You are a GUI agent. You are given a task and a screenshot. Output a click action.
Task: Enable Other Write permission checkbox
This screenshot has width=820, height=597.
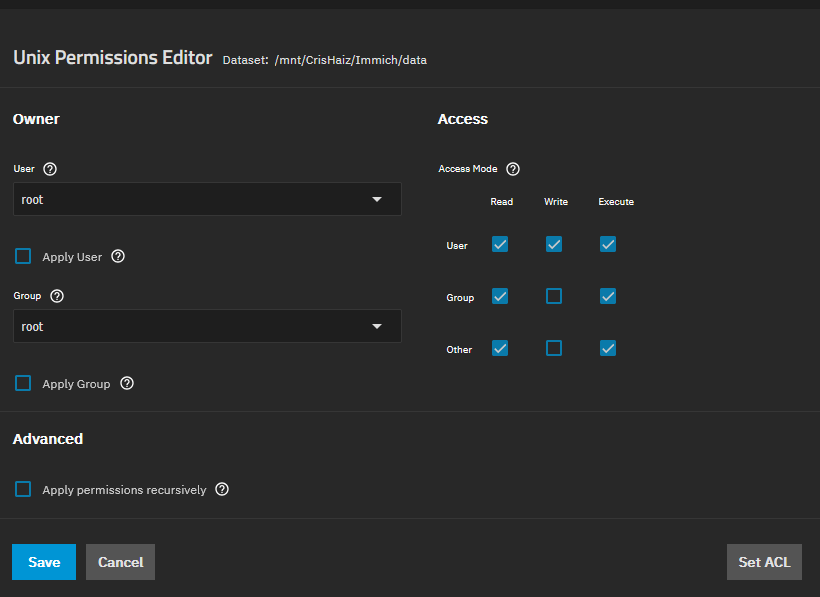click(554, 348)
